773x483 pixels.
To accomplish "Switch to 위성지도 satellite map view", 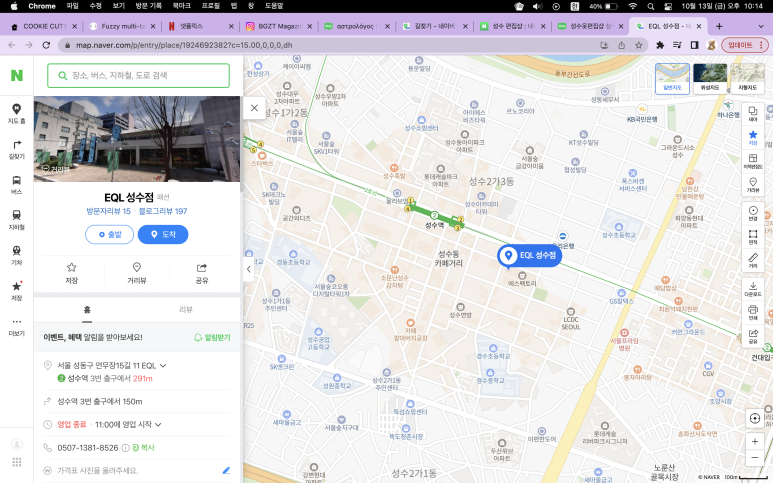I will pyautogui.click(x=710, y=78).
